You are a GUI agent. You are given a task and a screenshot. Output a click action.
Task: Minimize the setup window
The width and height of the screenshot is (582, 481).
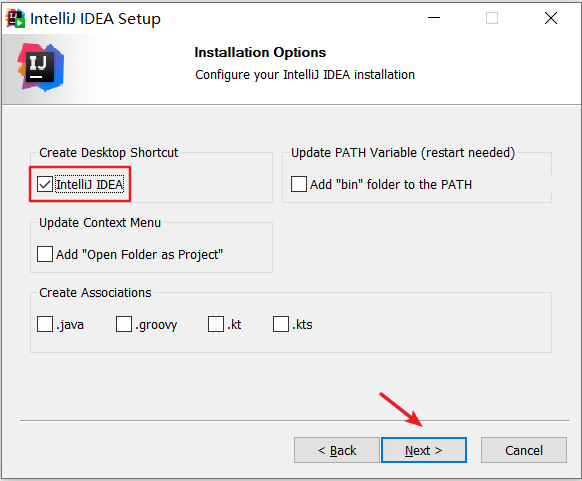[434, 18]
